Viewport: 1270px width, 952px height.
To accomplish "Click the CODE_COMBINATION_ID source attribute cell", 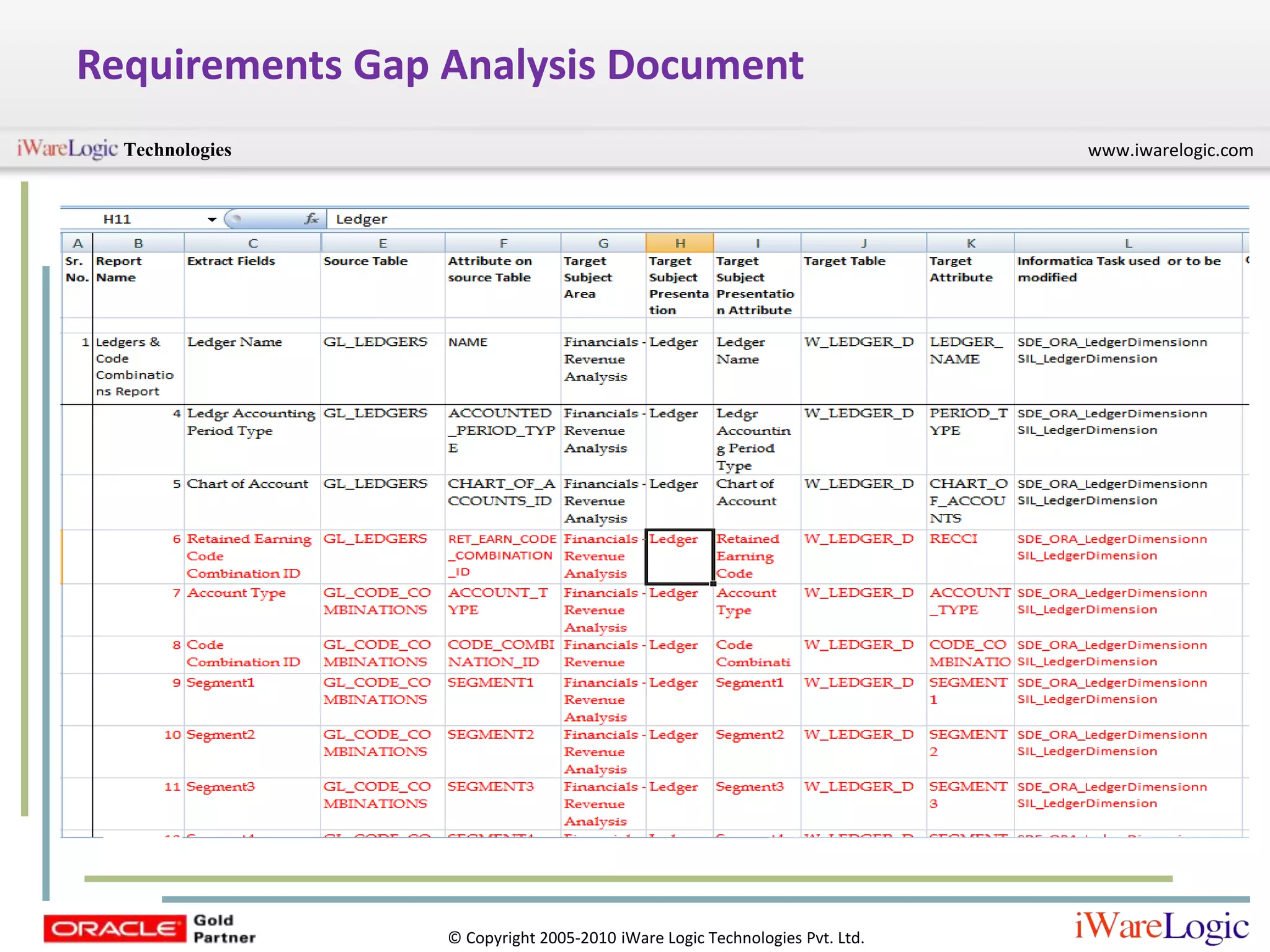I will [x=503, y=654].
